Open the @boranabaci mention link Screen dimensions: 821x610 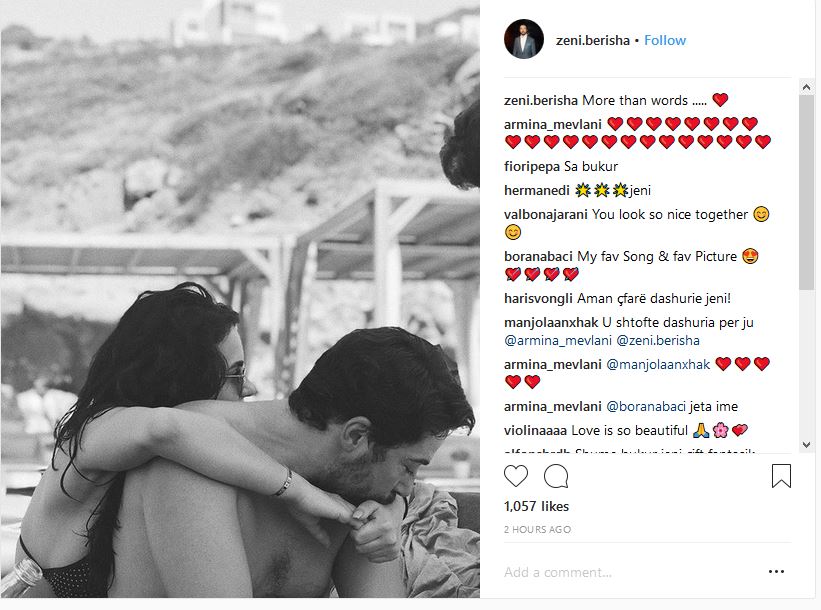(646, 406)
